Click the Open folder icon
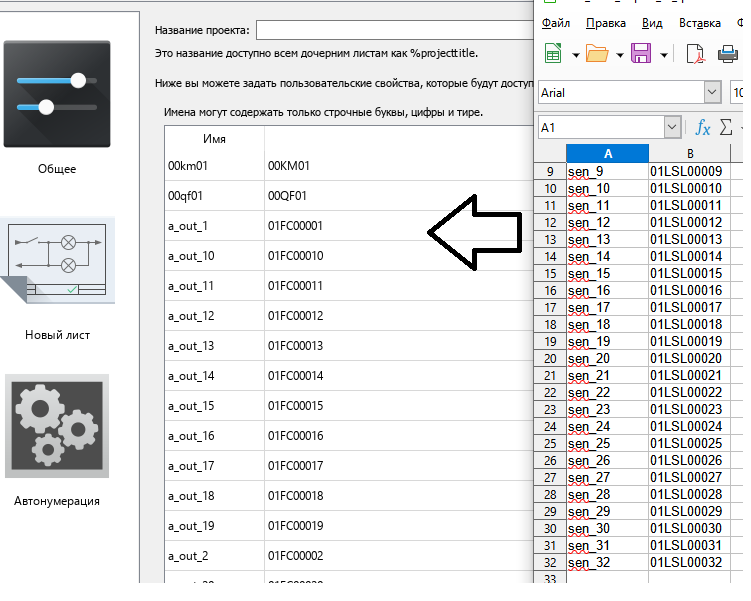Viewport: 751px width, 601px height. click(x=597, y=54)
